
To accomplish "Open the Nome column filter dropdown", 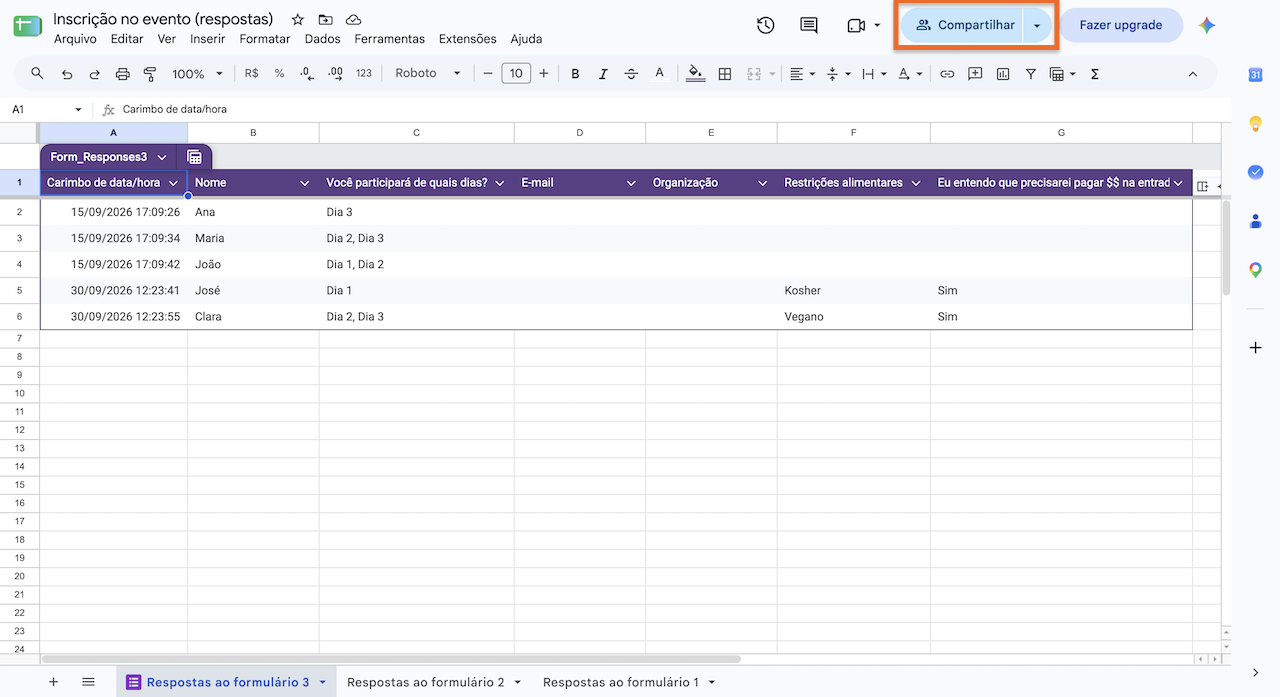I will click(305, 183).
